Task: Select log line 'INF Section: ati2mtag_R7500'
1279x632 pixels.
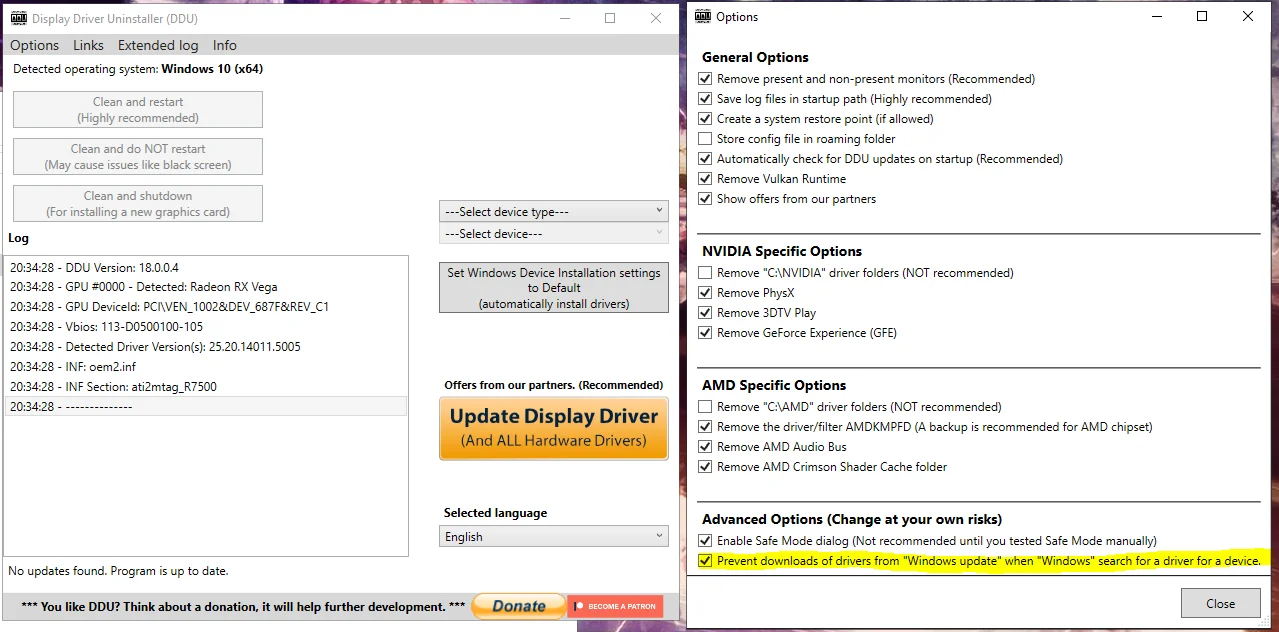Action: (206, 387)
